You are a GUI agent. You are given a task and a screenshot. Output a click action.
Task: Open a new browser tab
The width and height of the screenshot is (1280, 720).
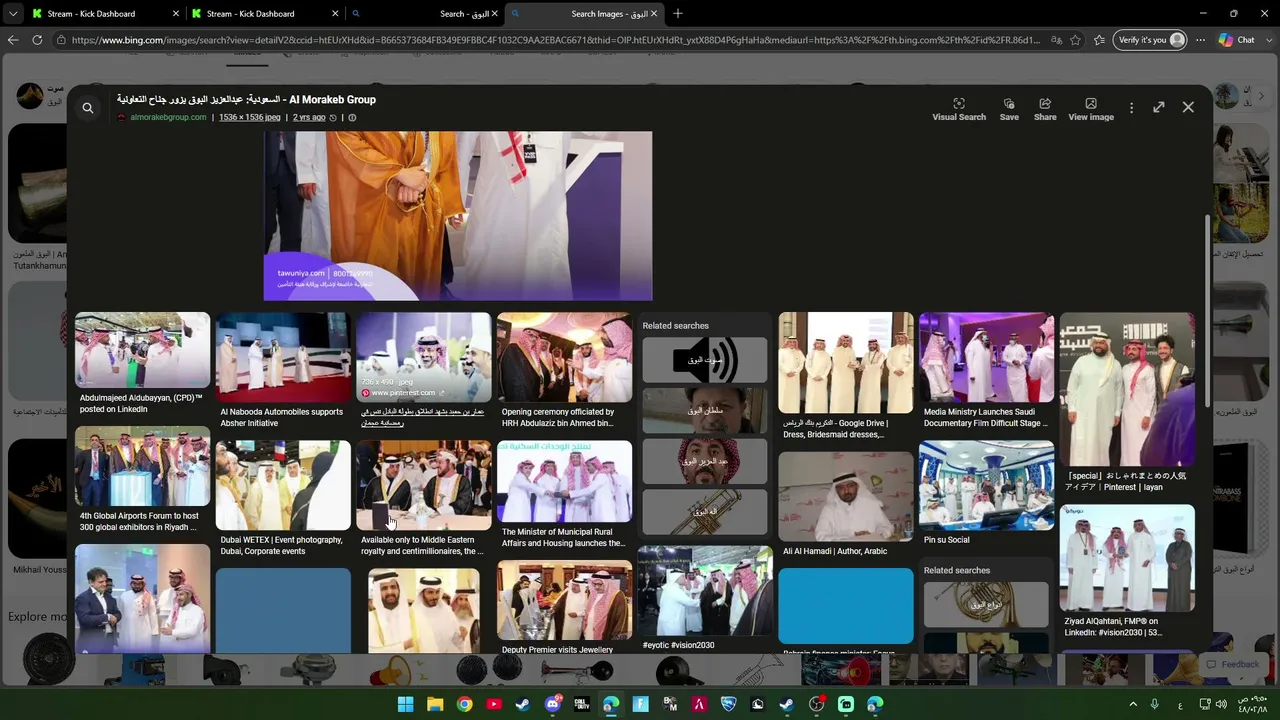point(678,14)
